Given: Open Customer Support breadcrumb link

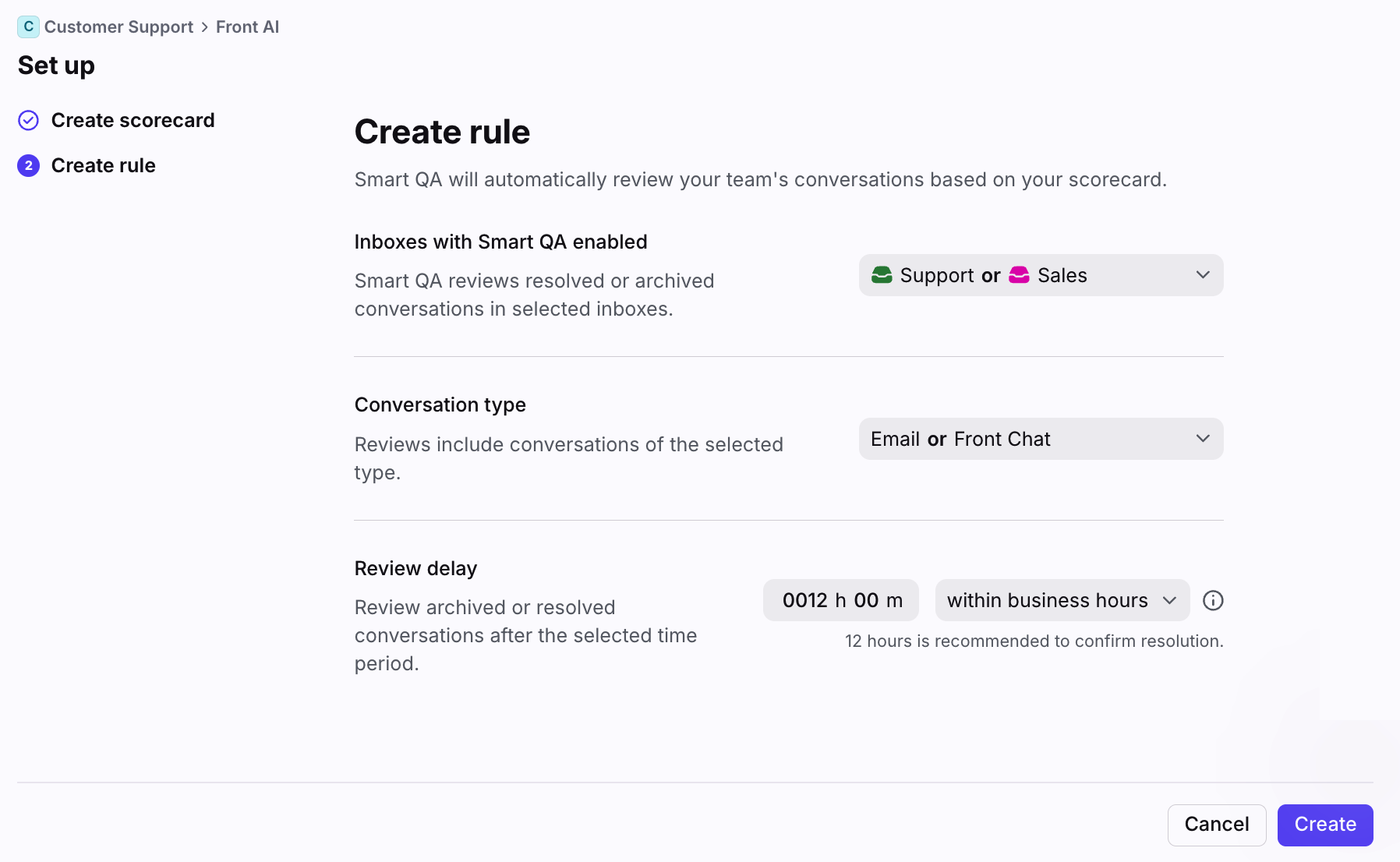Looking at the screenshot, I should (118, 27).
